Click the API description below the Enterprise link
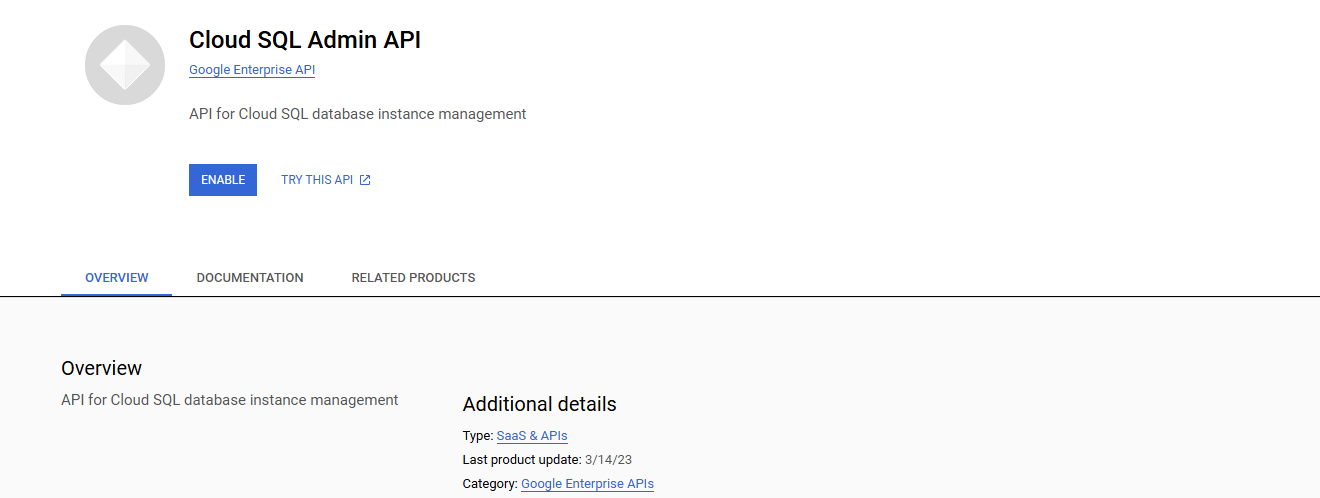The width and height of the screenshot is (1320, 498). point(357,114)
